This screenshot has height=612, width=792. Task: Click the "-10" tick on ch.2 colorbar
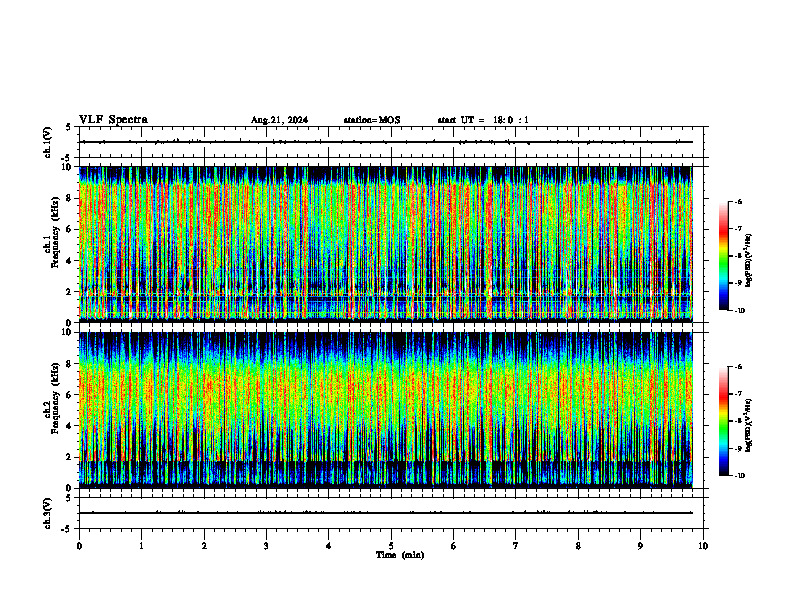740,476
